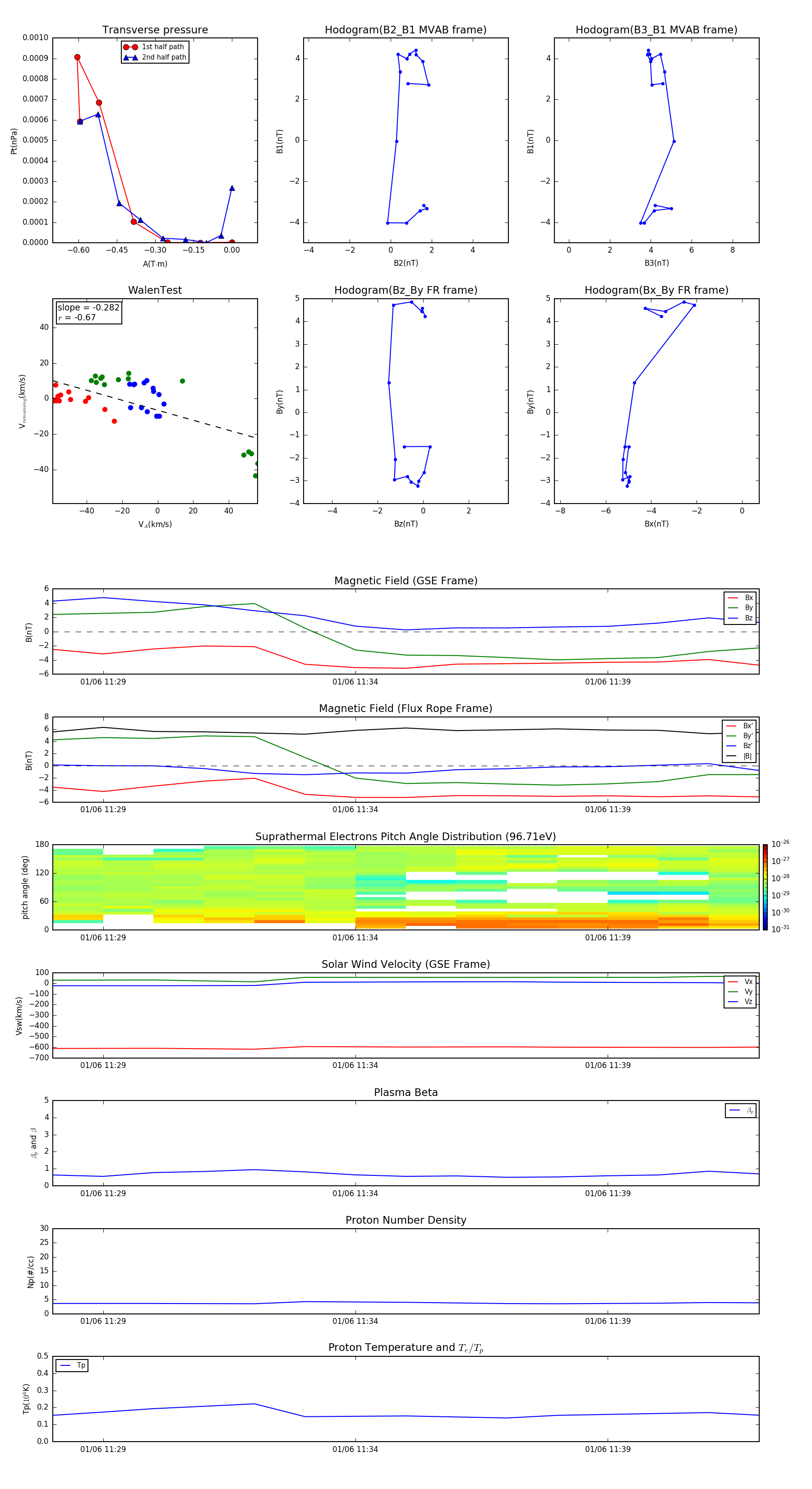Click the pitch angle color bar scale
Viewport: 812px width, 1489px height.
(x=765, y=887)
